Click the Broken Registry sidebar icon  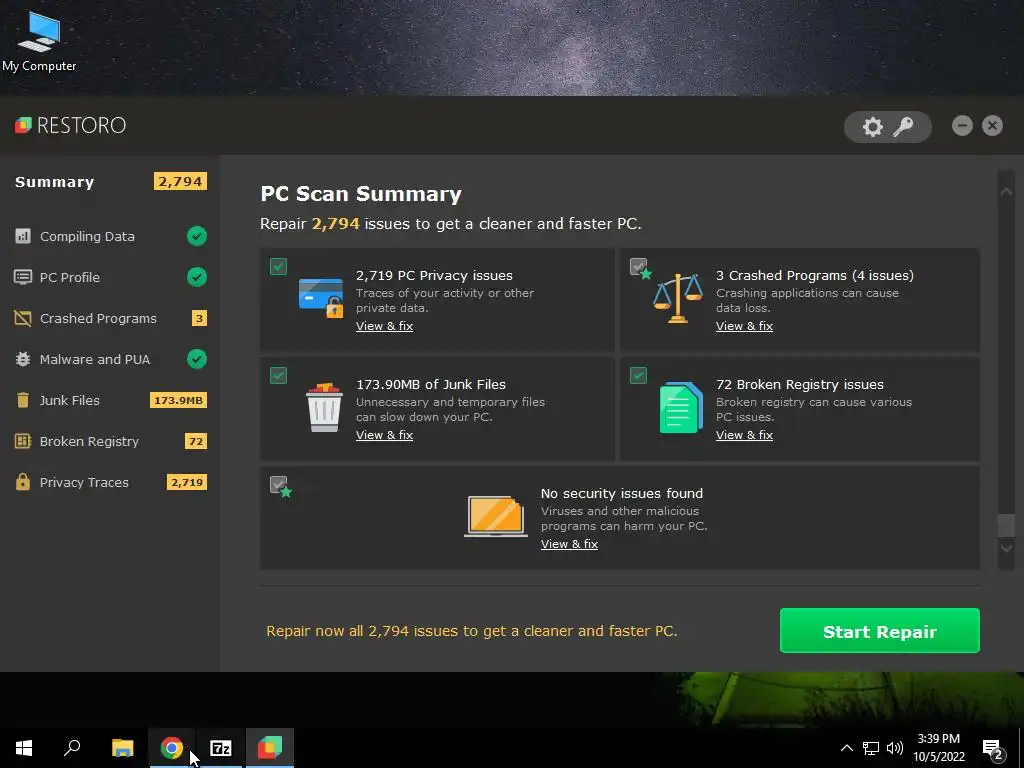pos(23,441)
